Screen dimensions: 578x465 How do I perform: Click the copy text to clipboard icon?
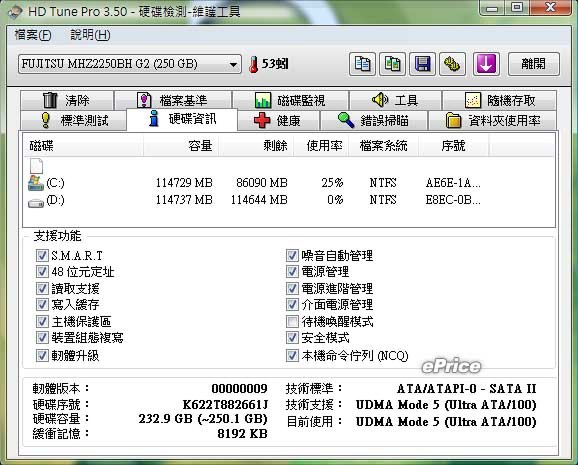[362, 64]
